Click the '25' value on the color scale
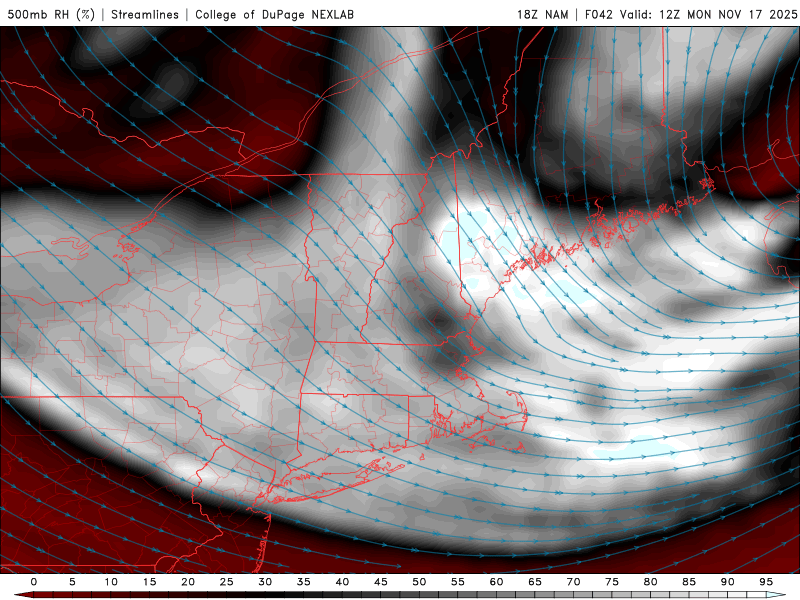 coord(227,582)
